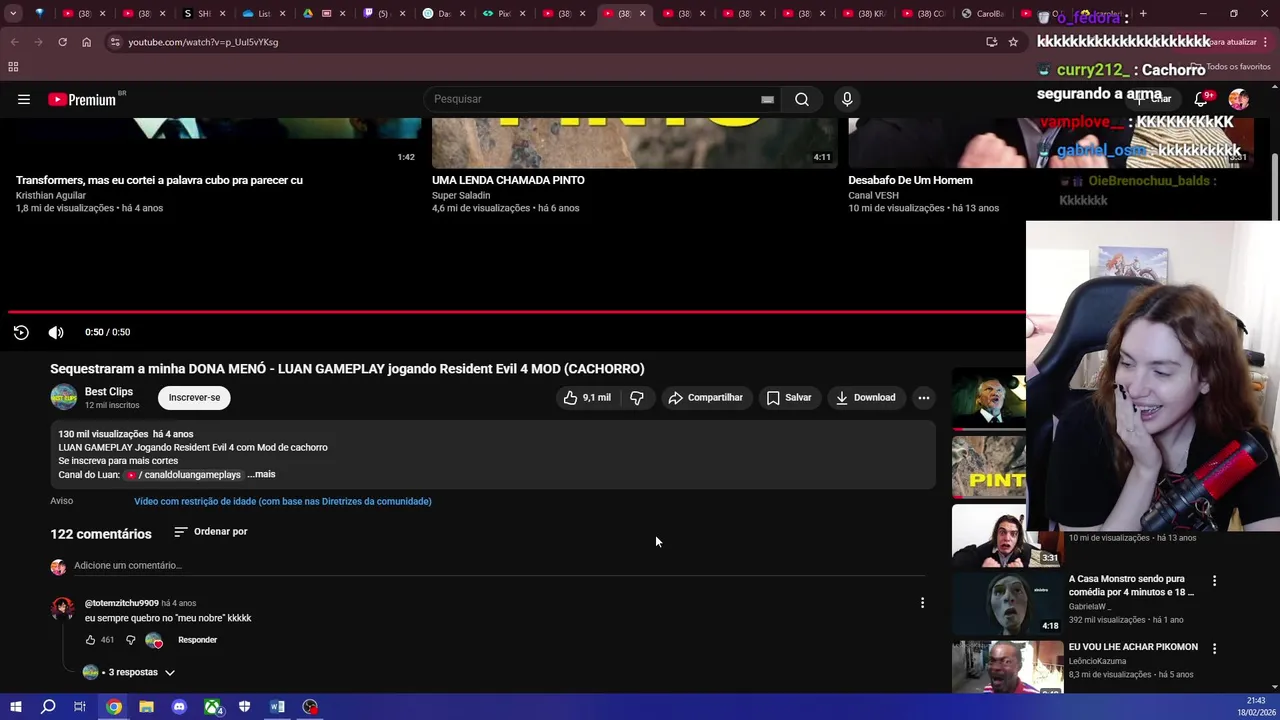Start voice search with microphone icon
This screenshot has width=1280, height=720.
point(847,99)
